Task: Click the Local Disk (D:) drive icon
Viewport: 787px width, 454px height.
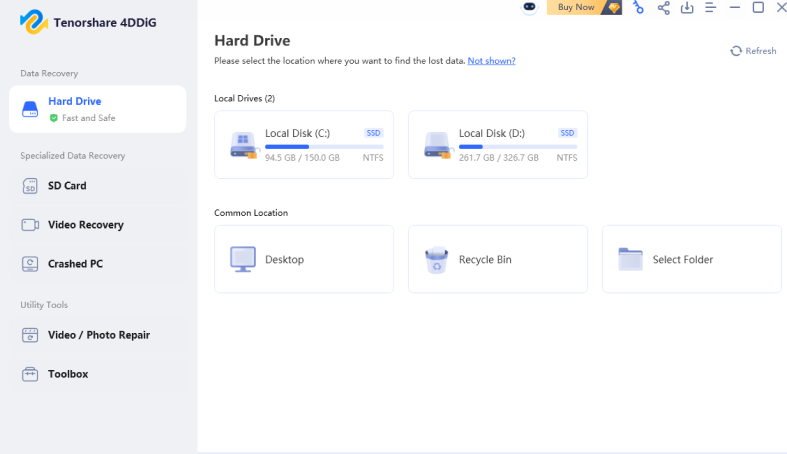Action: coord(437,145)
